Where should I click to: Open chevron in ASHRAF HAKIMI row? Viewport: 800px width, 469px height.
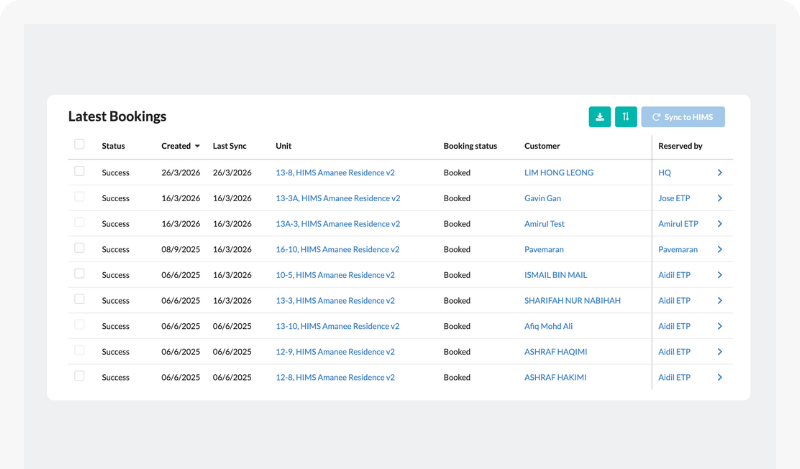click(x=719, y=377)
